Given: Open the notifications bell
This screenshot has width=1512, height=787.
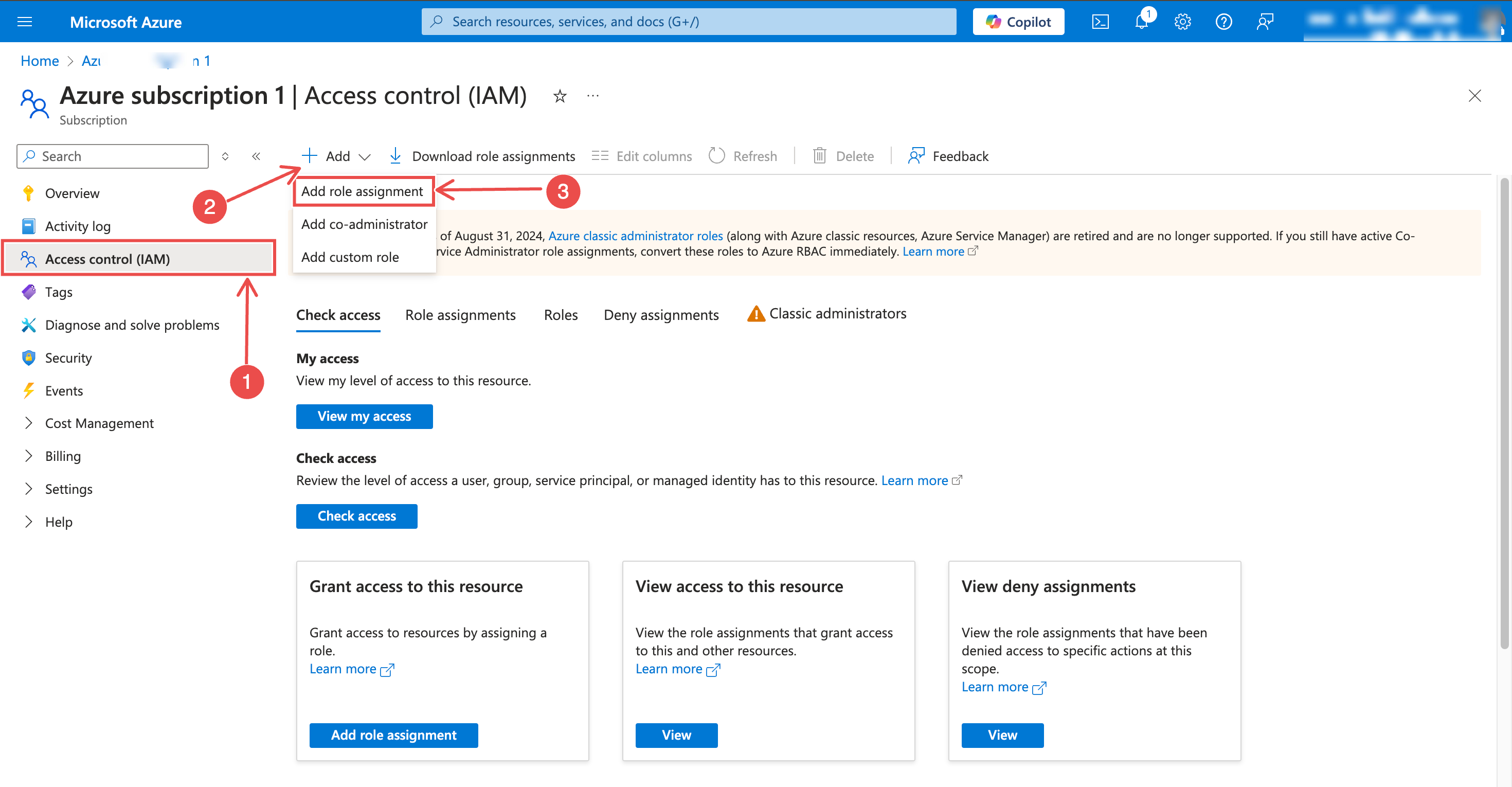Looking at the screenshot, I should coord(1141,22).
